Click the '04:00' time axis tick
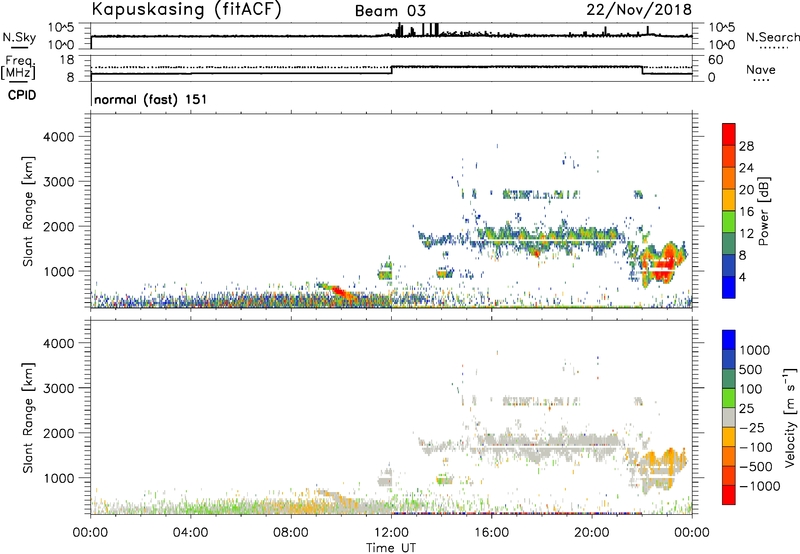Screen dimensions: 800x554 point(191,533)
